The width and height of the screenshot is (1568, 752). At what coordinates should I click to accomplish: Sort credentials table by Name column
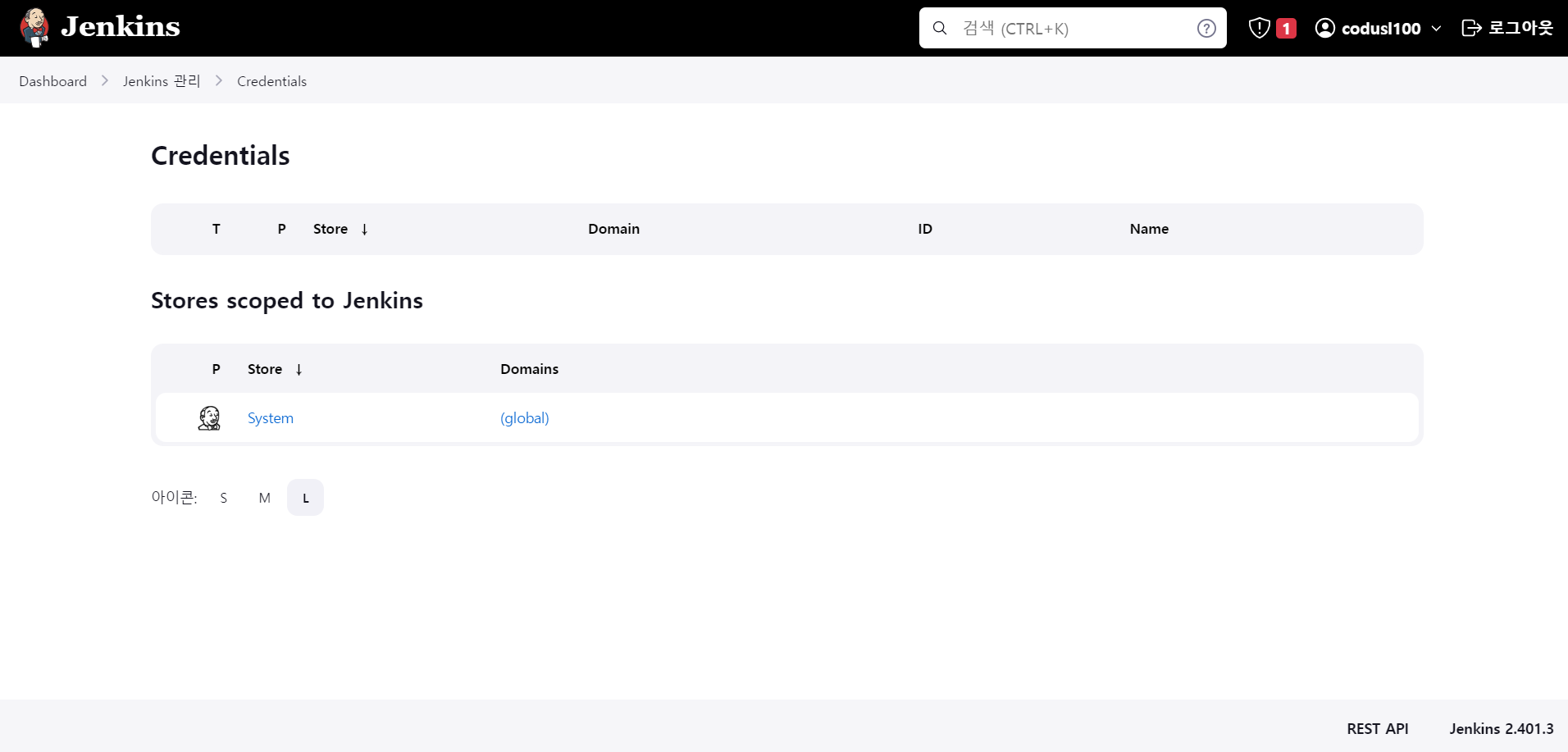pyautogui.click(x=1149, y=229)
